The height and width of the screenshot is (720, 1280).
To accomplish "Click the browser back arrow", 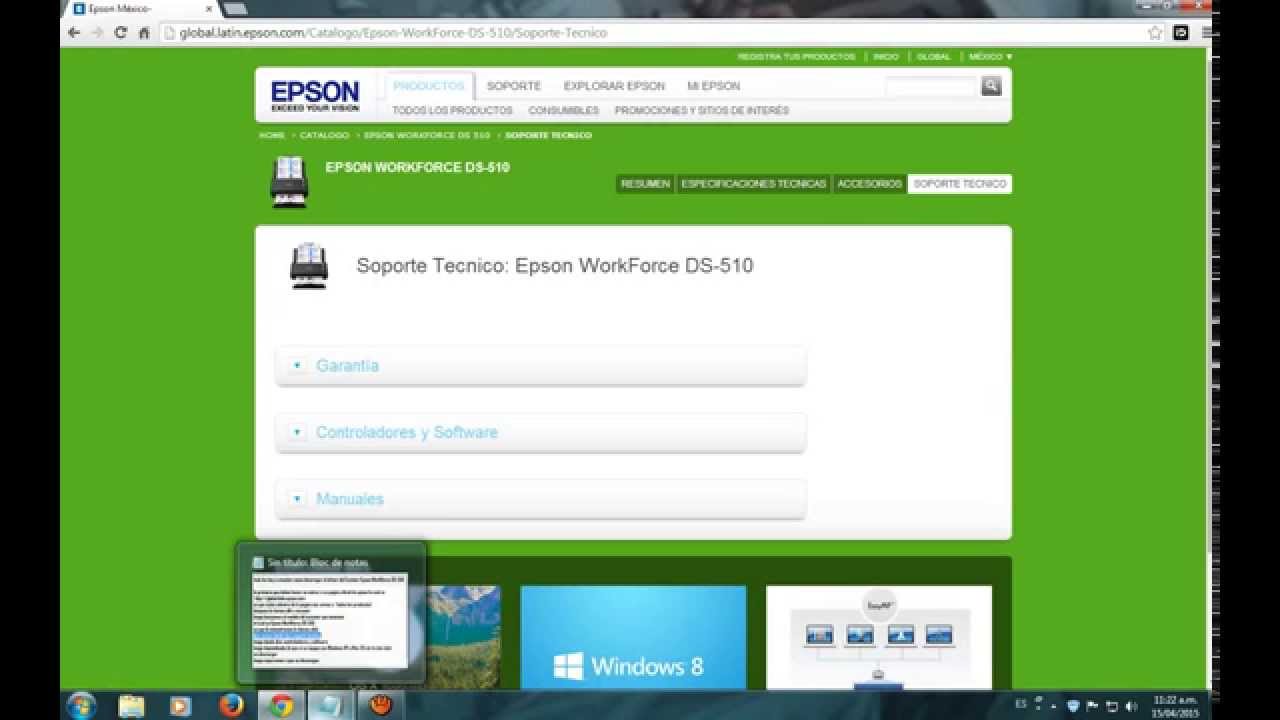I will pos(74,32).
